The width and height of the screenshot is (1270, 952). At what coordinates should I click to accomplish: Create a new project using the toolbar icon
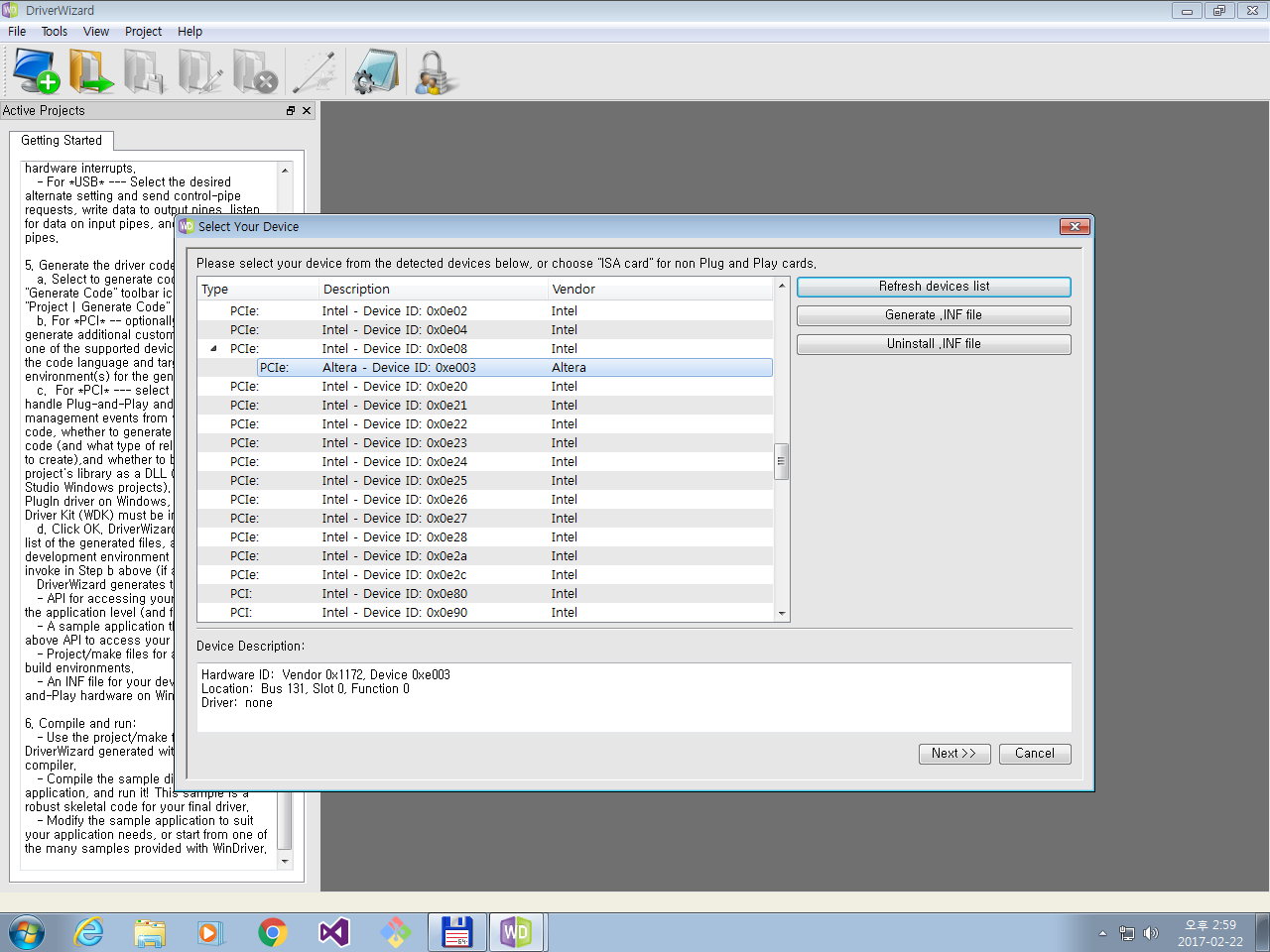(x=36, y=70)
